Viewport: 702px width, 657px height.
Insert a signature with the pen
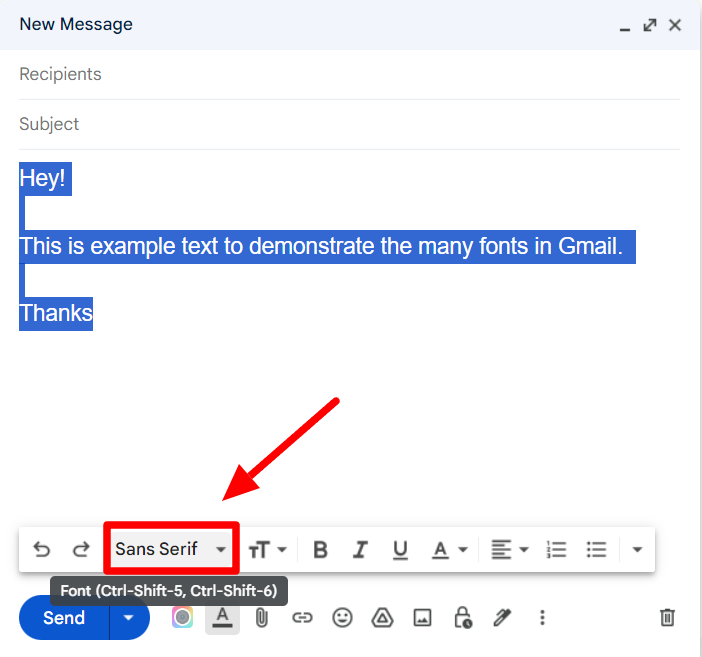[502, 618]
